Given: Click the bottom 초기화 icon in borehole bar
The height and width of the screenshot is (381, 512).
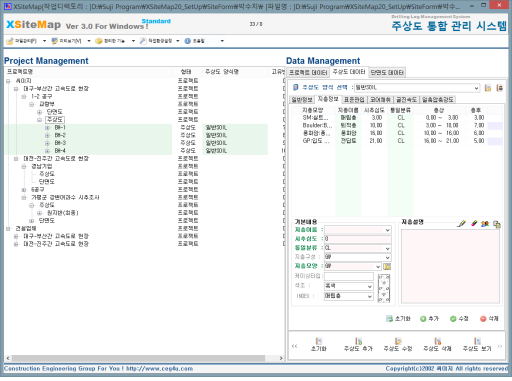Looking at the screenshot, I should [x=319, y=344].
